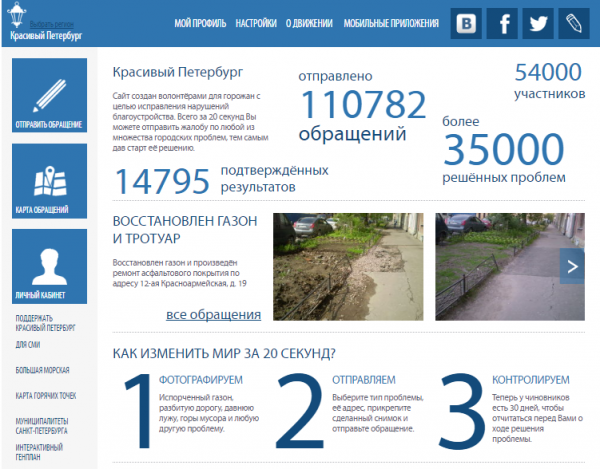Click the large step number 1

point(138,411)
